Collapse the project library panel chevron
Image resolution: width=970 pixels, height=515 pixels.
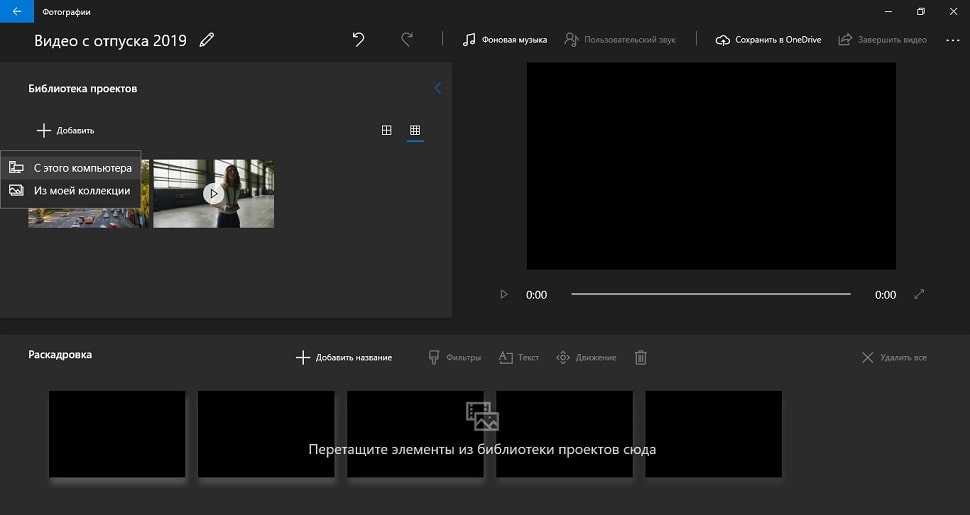click(x=437, y=88)
